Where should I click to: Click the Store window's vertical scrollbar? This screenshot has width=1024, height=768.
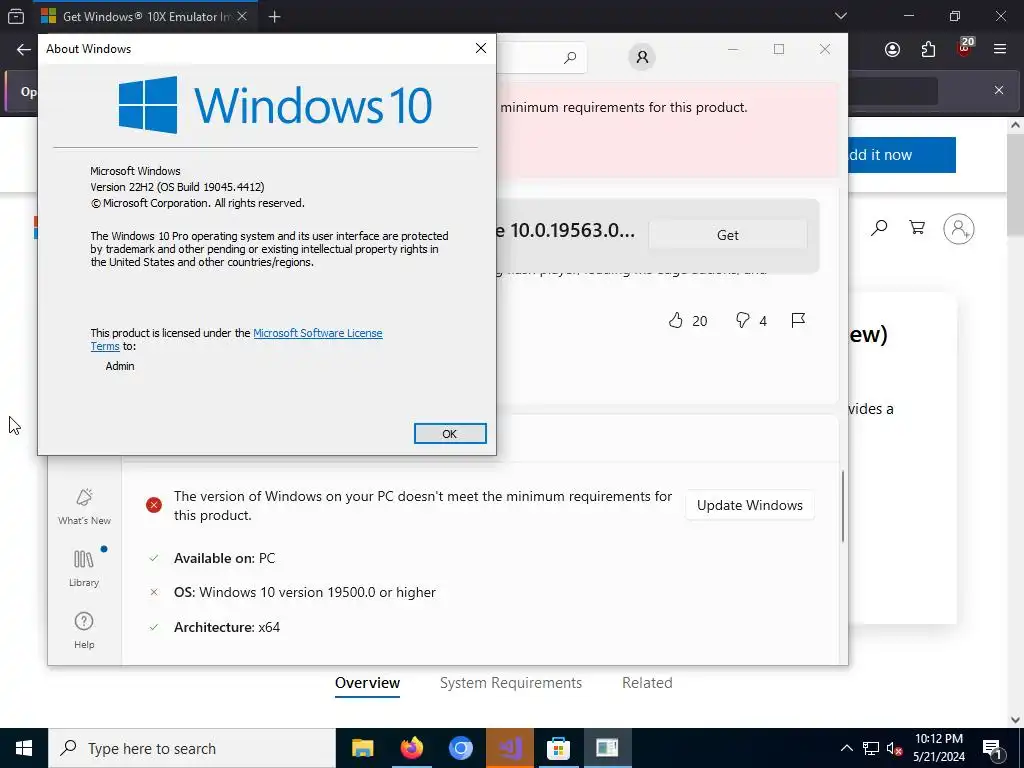pyautogui.click(x=843, y=506)
